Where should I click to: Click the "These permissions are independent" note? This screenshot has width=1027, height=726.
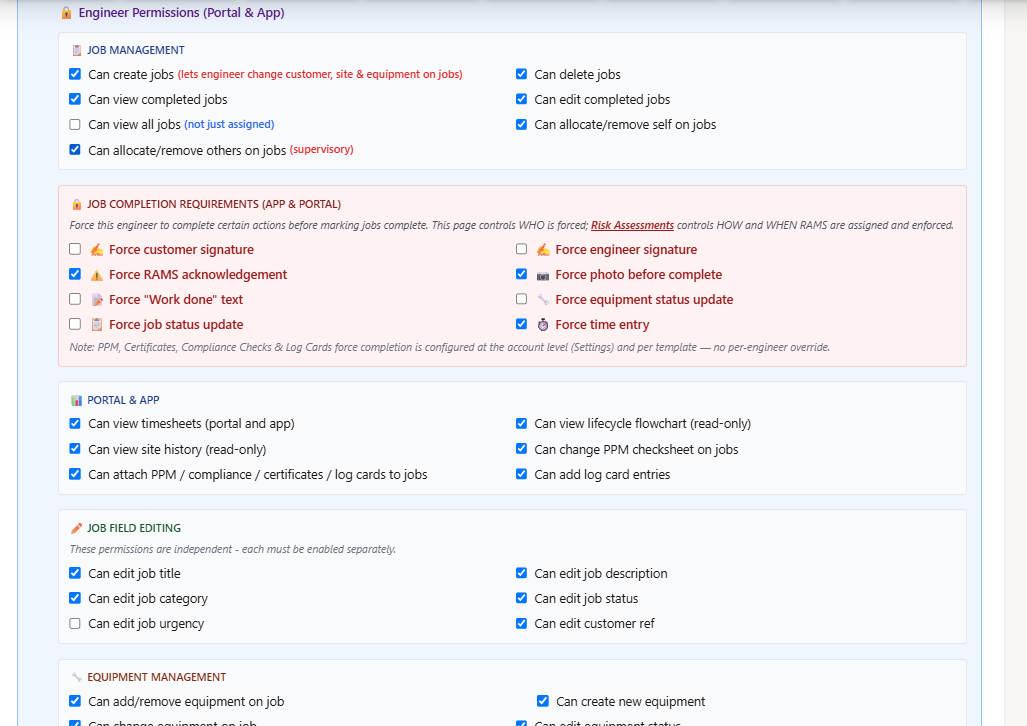pyautogui.click(x=233, y=549)
